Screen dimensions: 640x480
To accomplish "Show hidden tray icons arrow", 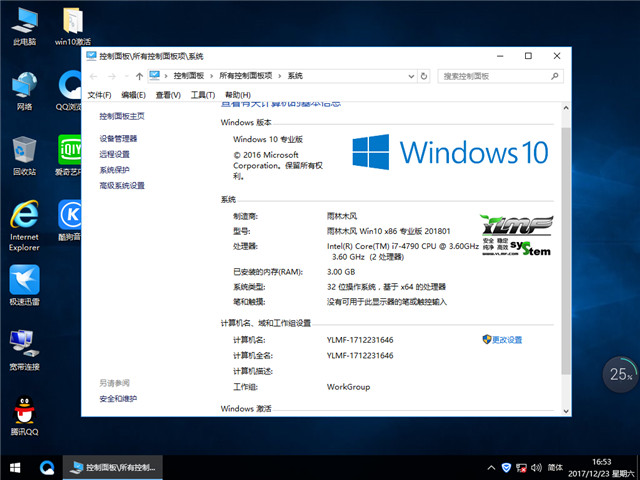I will pos(491,468).
